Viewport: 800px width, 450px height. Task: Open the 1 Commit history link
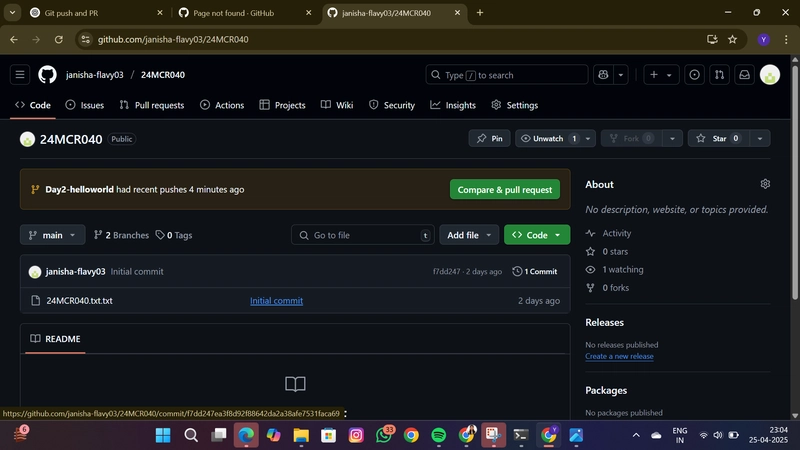pos(535,271)
